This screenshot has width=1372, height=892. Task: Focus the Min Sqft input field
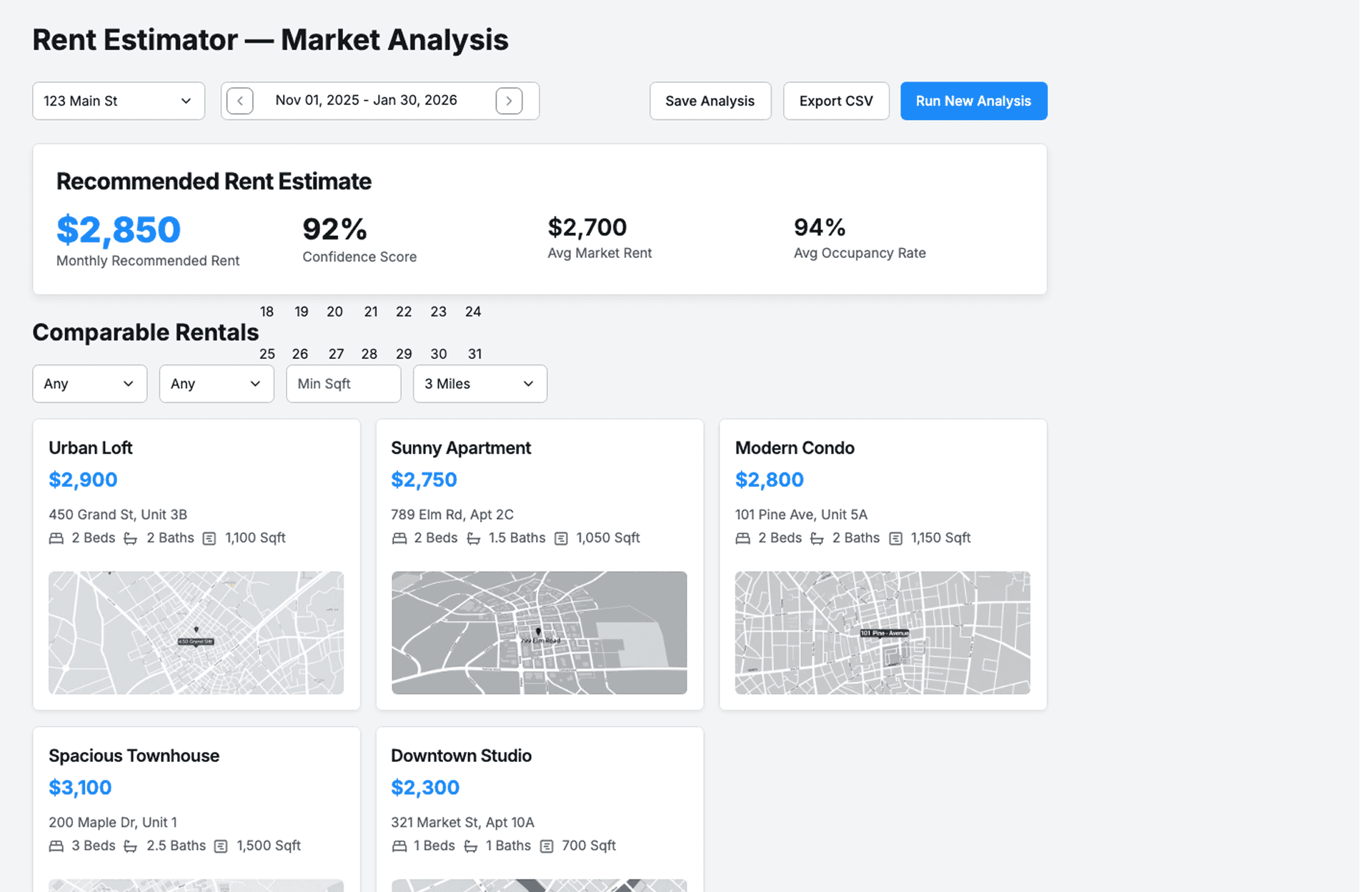[x=343, y=384]
